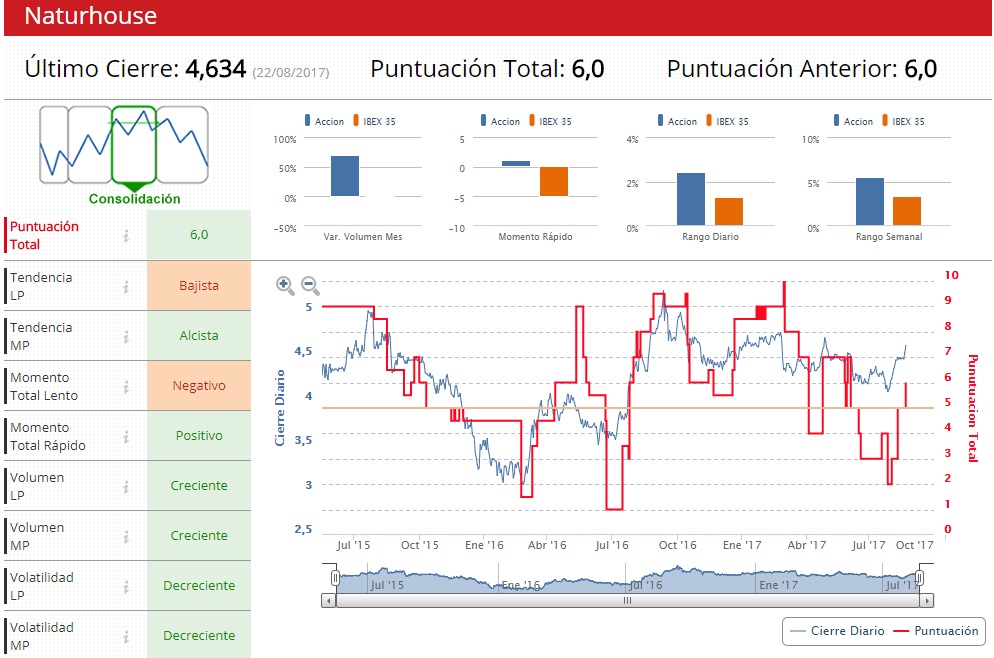Click the navigator horizontal scrollbar thumb

pos(628,600)
